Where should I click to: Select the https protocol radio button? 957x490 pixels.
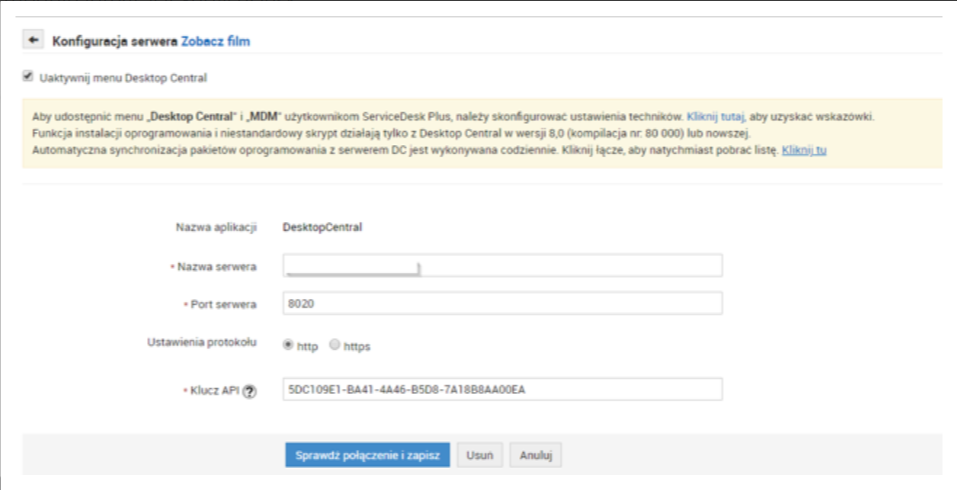(334, 345)
